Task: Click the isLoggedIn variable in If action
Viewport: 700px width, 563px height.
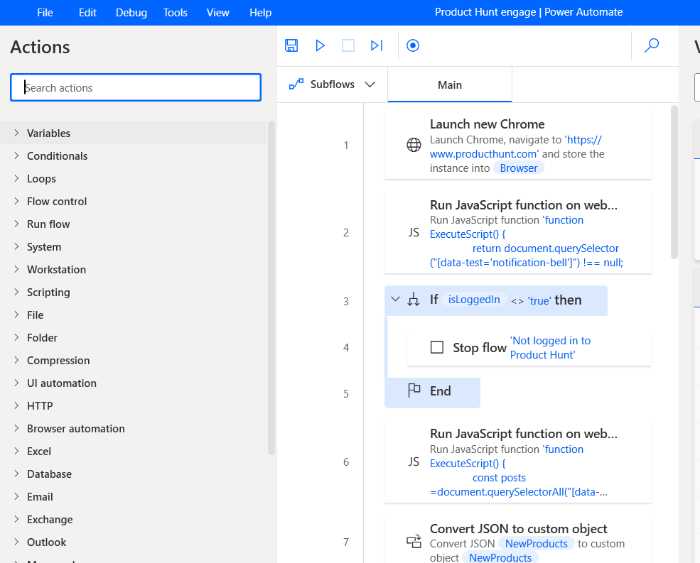Action: [474, 300]
